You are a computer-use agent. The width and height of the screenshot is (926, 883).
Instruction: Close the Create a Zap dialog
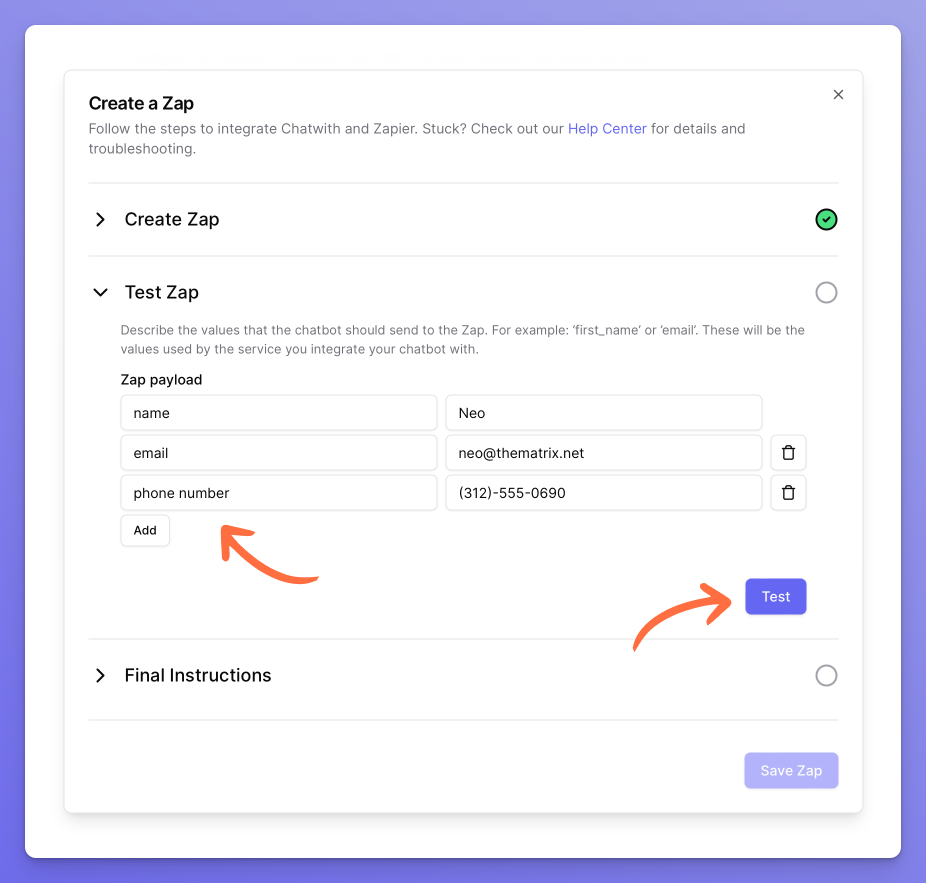tap(838, 95)
